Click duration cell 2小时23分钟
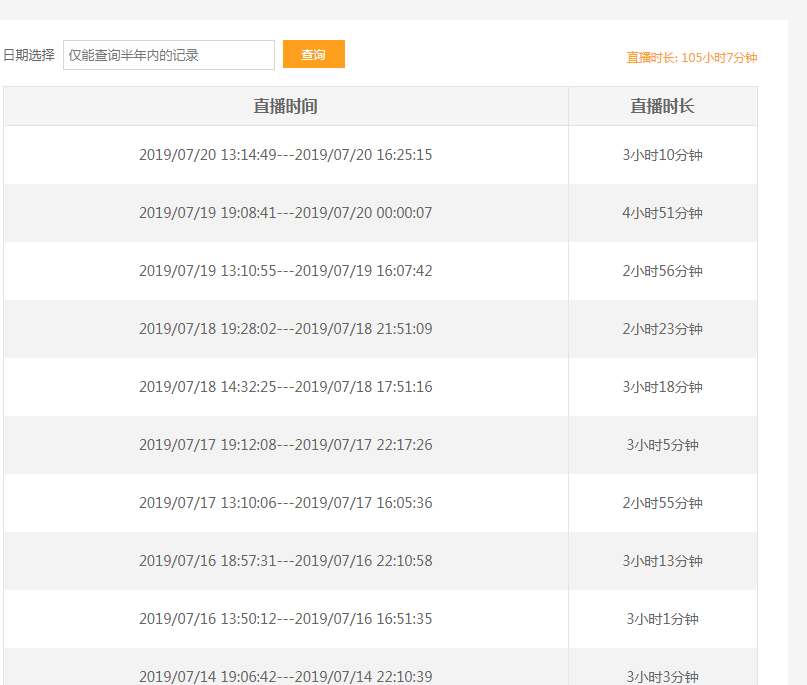Screen dimensions: 807x685 (662, 329)
